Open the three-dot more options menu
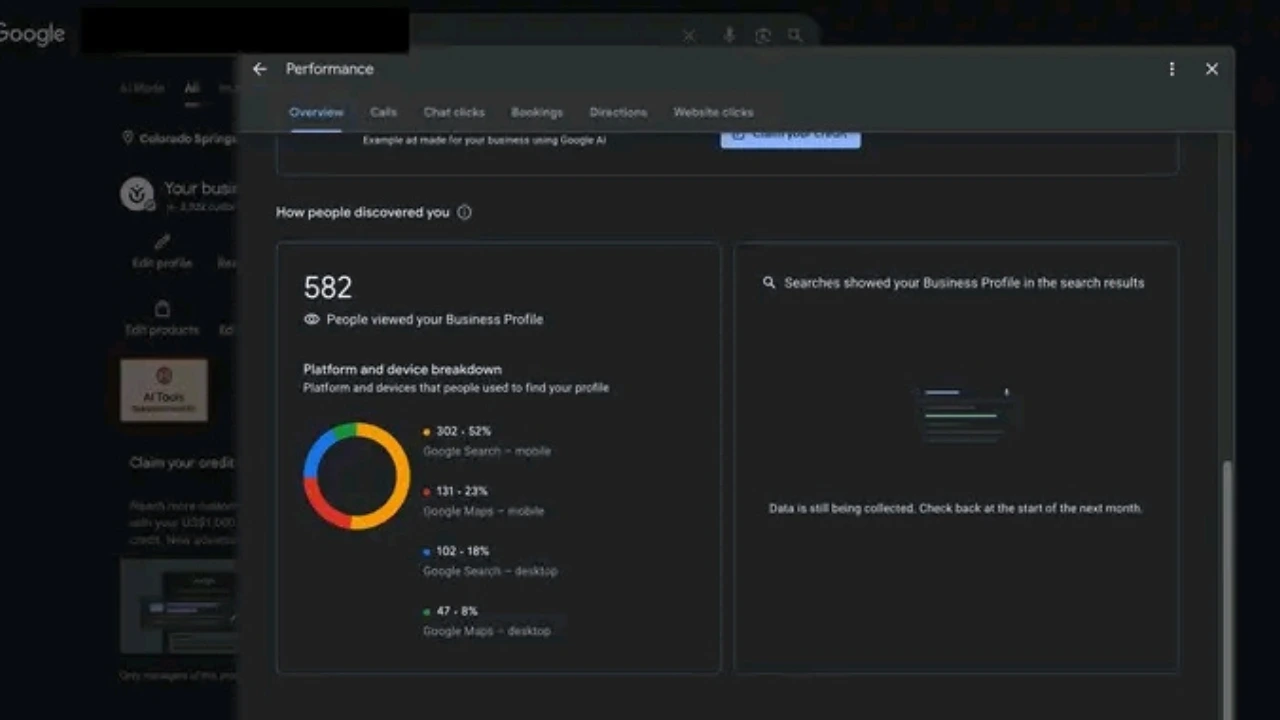This screenshot has height=720, width=1280. pos(1172,69)
